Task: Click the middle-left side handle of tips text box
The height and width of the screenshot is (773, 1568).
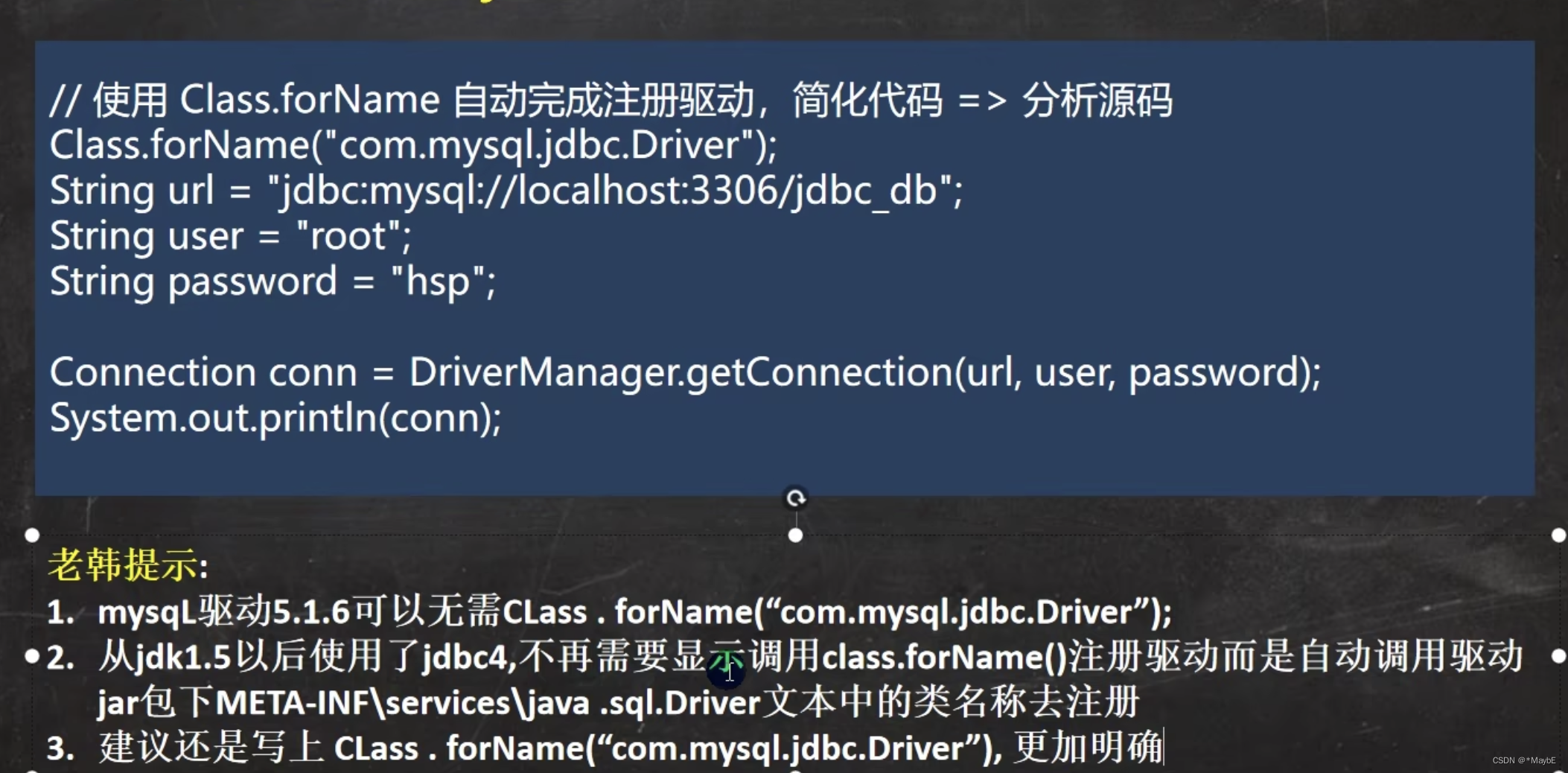Action: [32, 656]
